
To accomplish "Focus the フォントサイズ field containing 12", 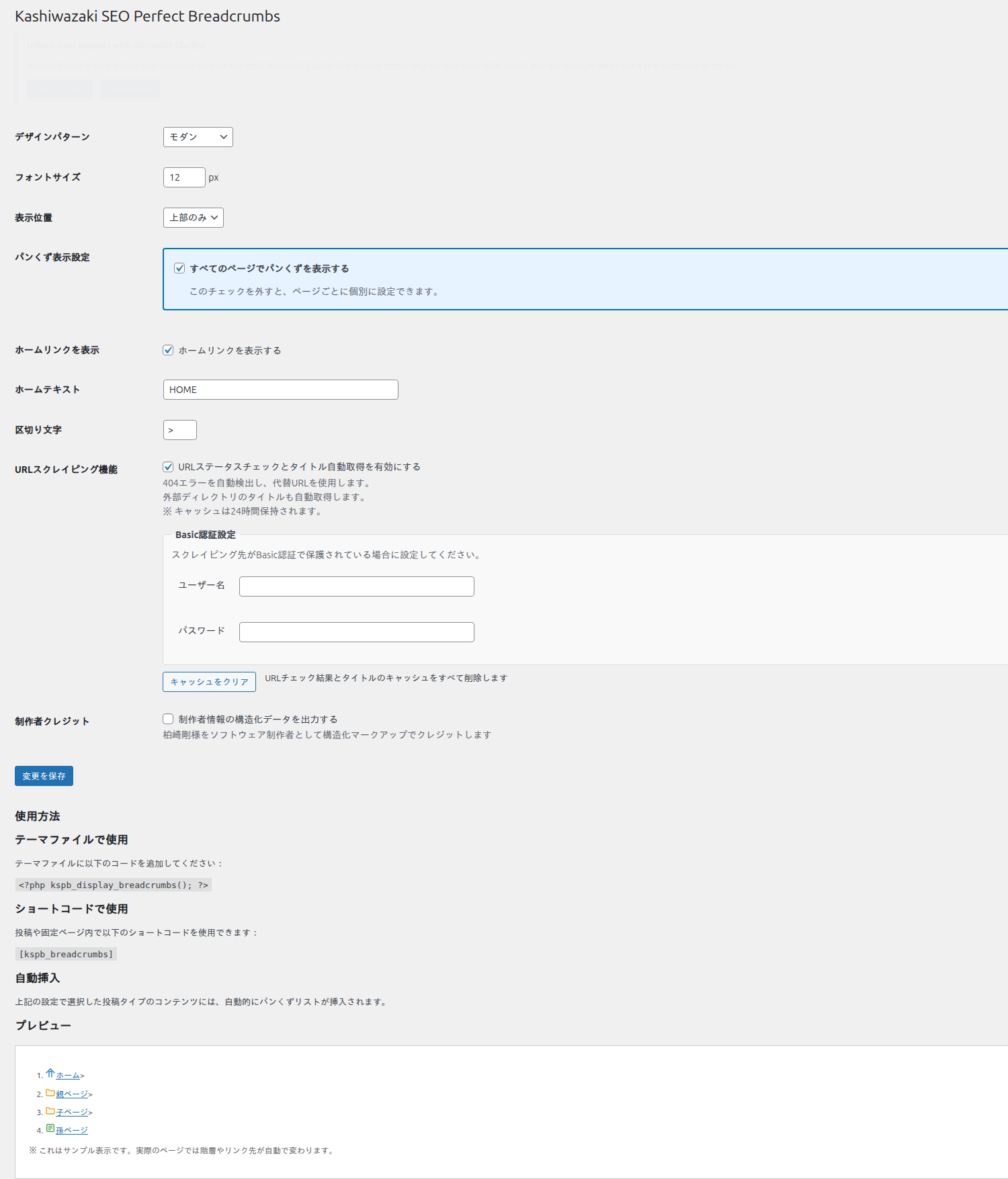I will (183, 177).
